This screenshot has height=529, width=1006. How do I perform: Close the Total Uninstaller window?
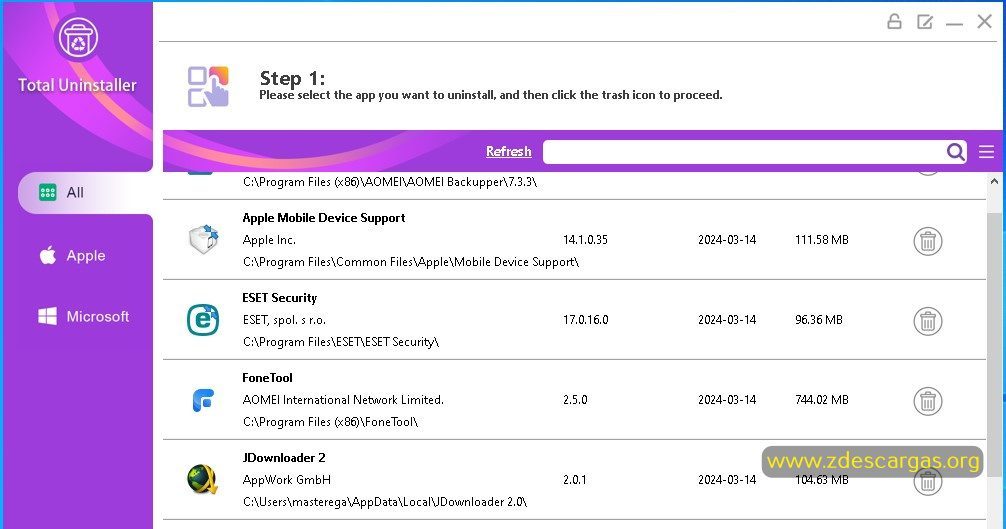pos(984,21)
